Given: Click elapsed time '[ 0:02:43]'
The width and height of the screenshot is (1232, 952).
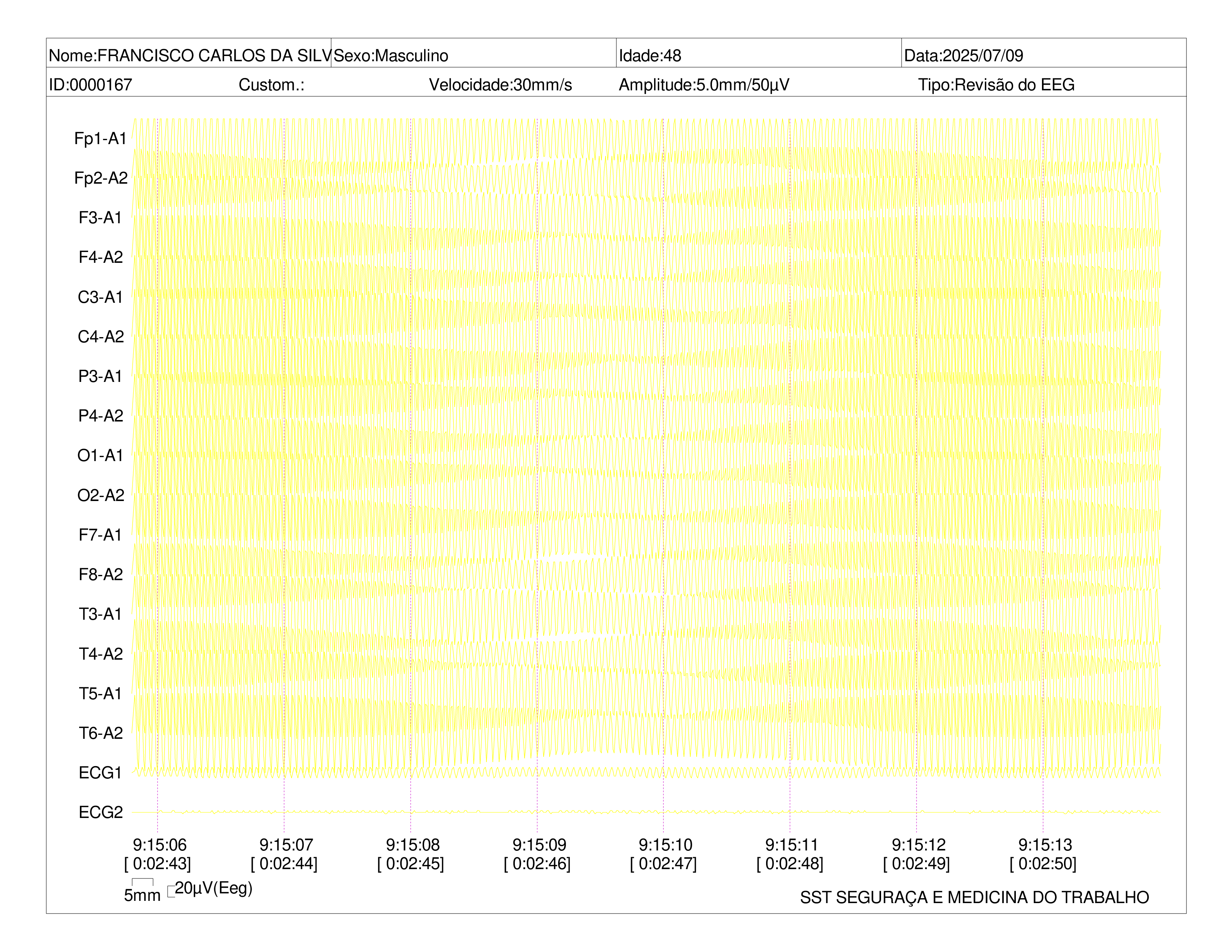Looking at the screenshot, I should [x=158, y=864].
